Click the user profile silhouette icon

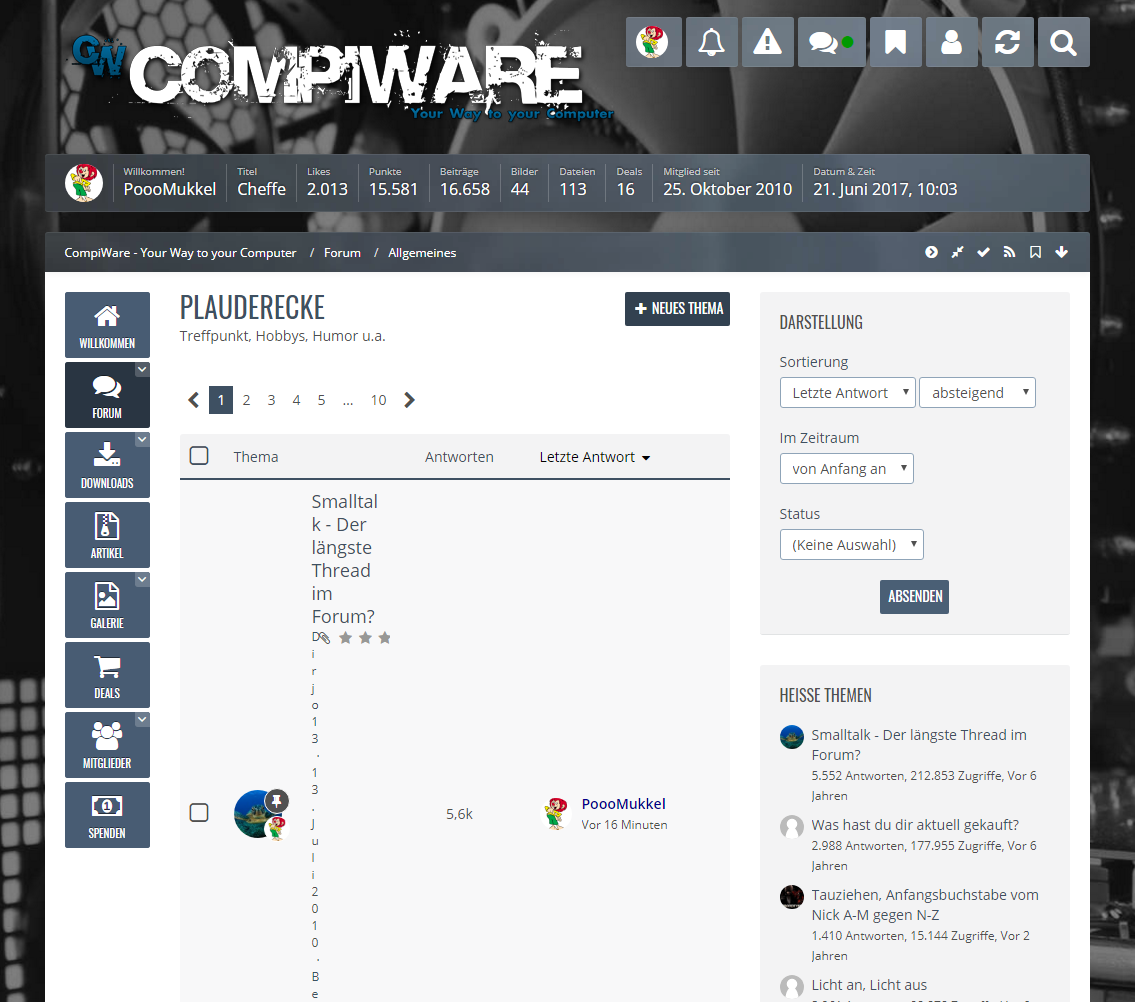(x=951, y=42)
